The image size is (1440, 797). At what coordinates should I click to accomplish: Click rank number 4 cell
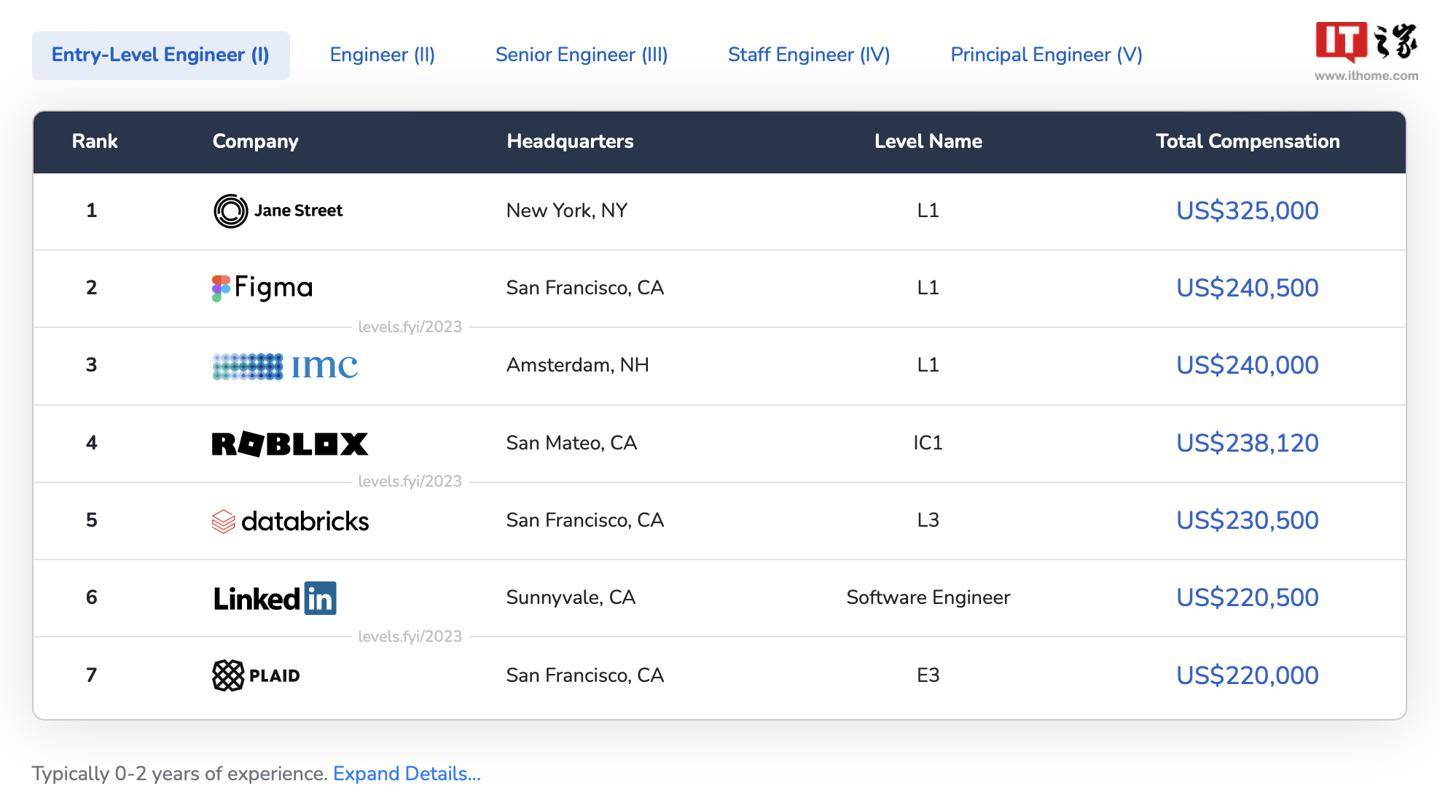[x=92, y=443]
